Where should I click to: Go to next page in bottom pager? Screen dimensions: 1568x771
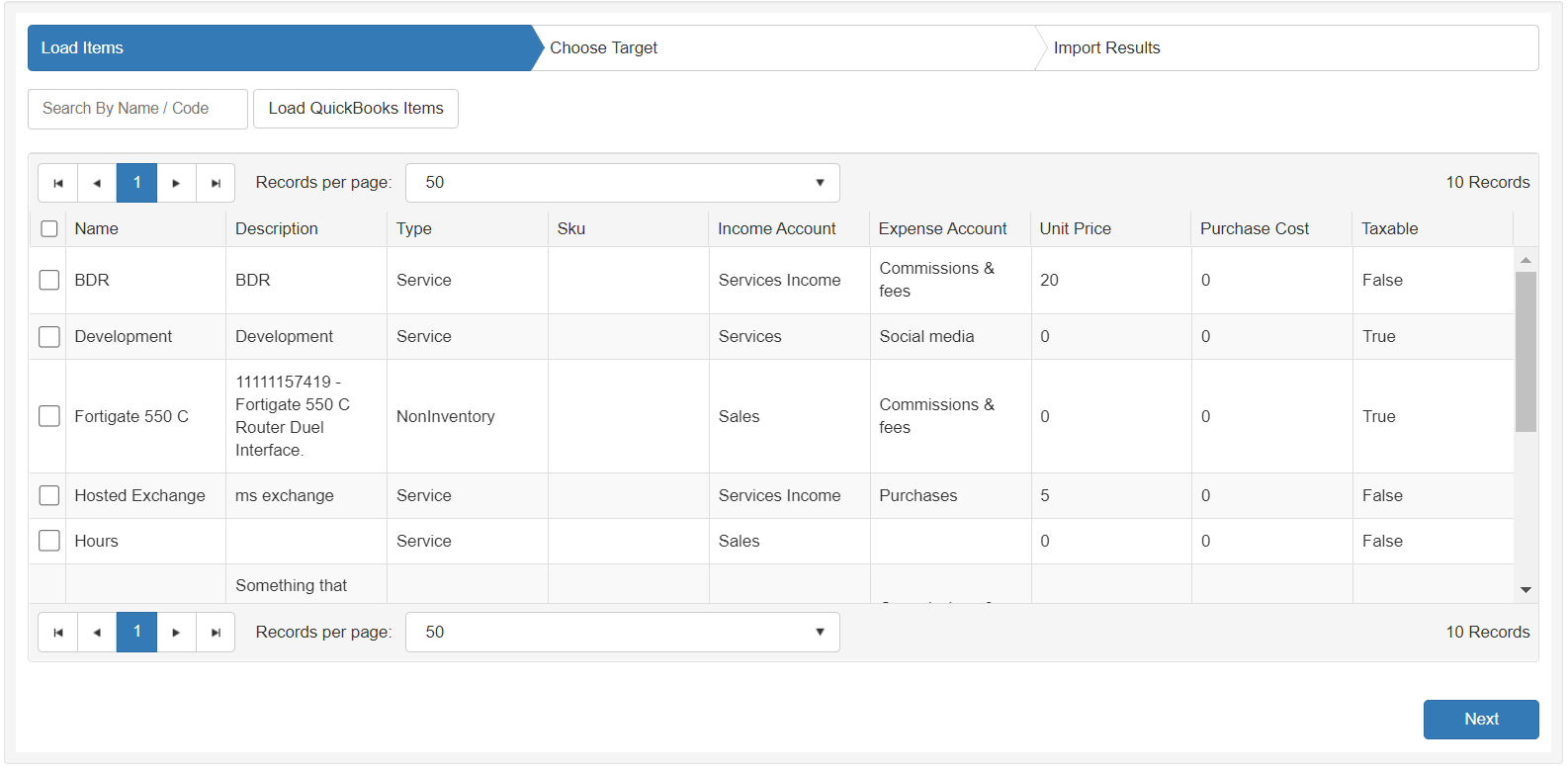(x=176, y=633)
